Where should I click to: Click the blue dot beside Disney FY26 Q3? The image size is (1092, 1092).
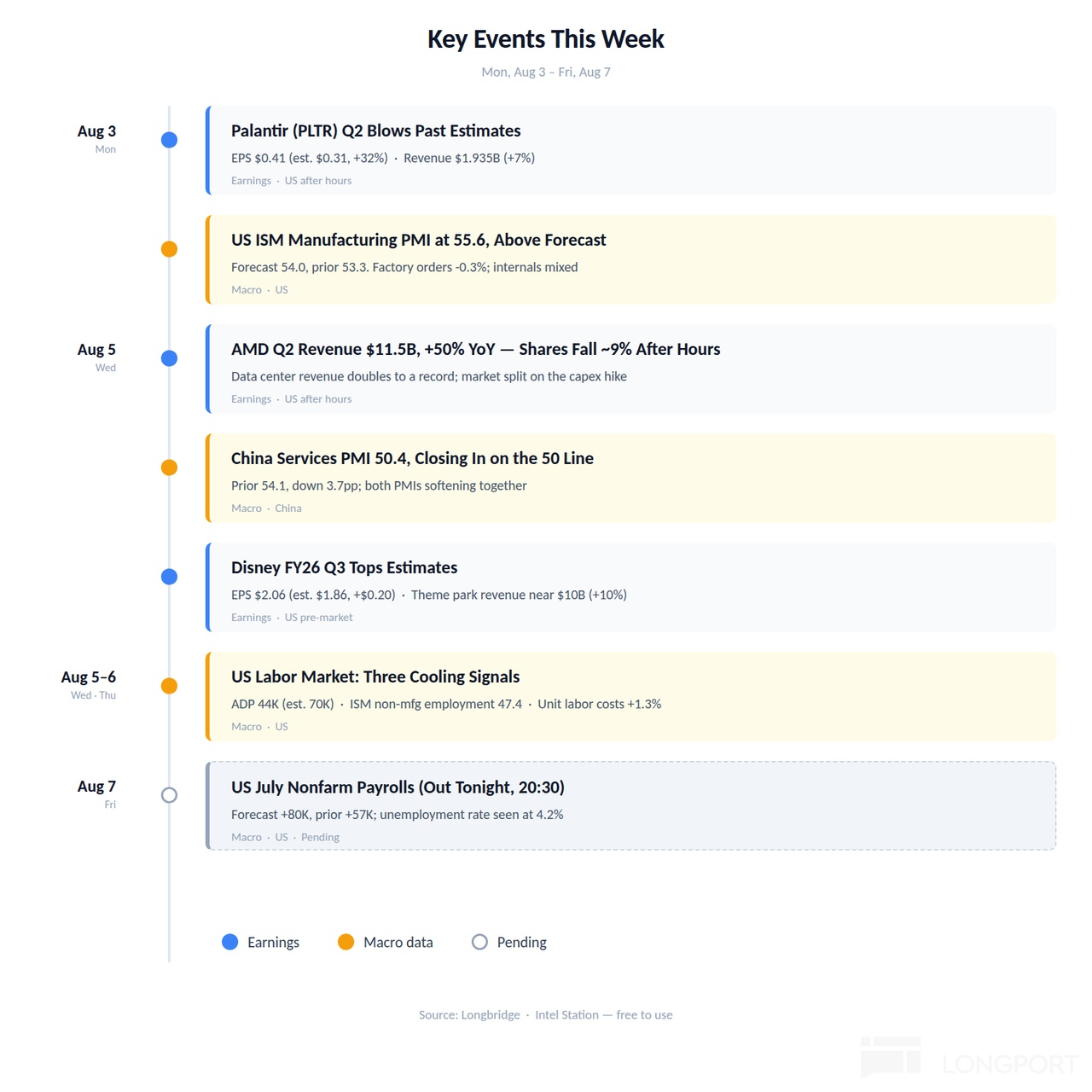(169, 577)
